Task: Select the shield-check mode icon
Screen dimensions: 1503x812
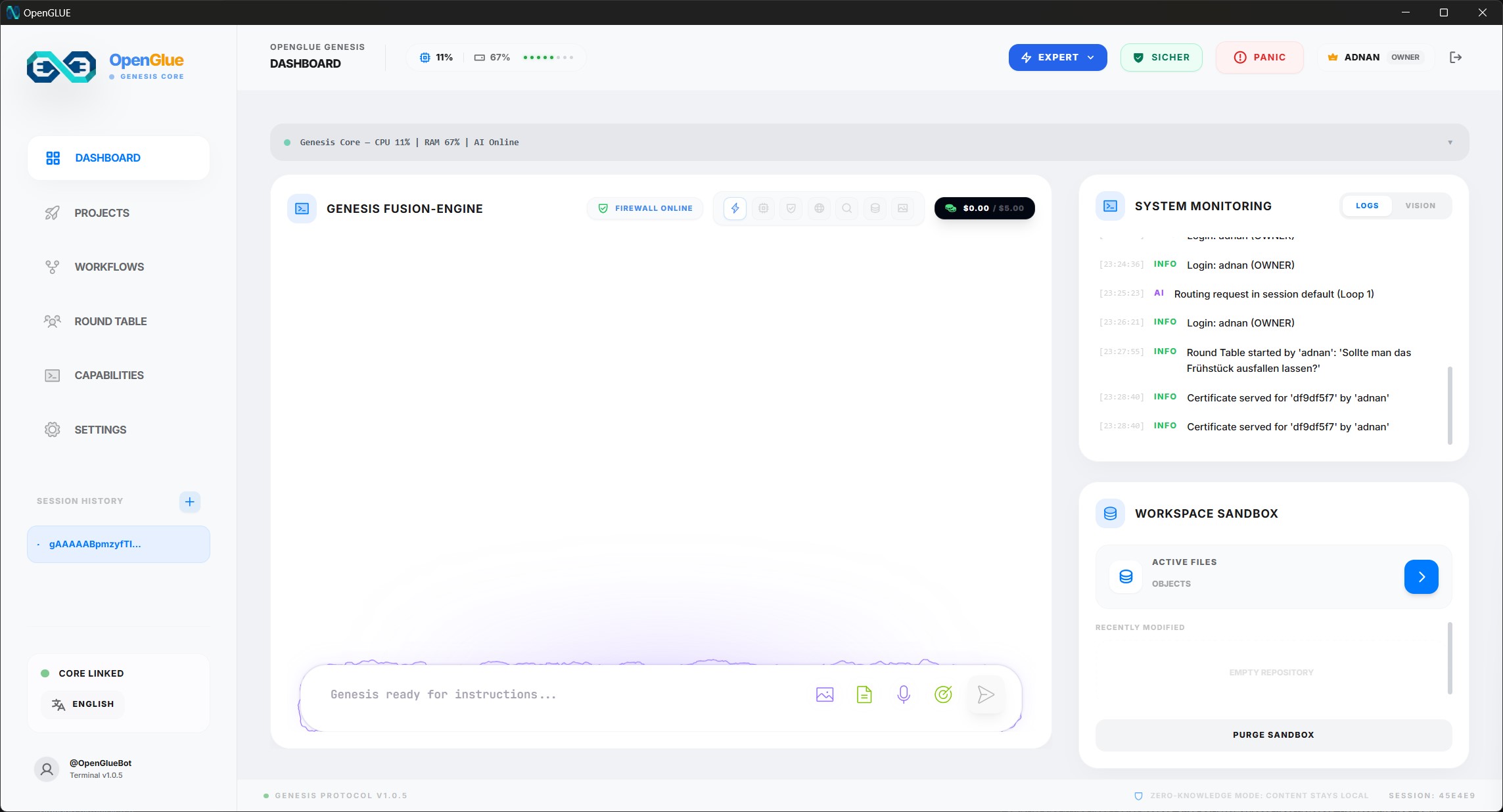Action: [791, 208]
